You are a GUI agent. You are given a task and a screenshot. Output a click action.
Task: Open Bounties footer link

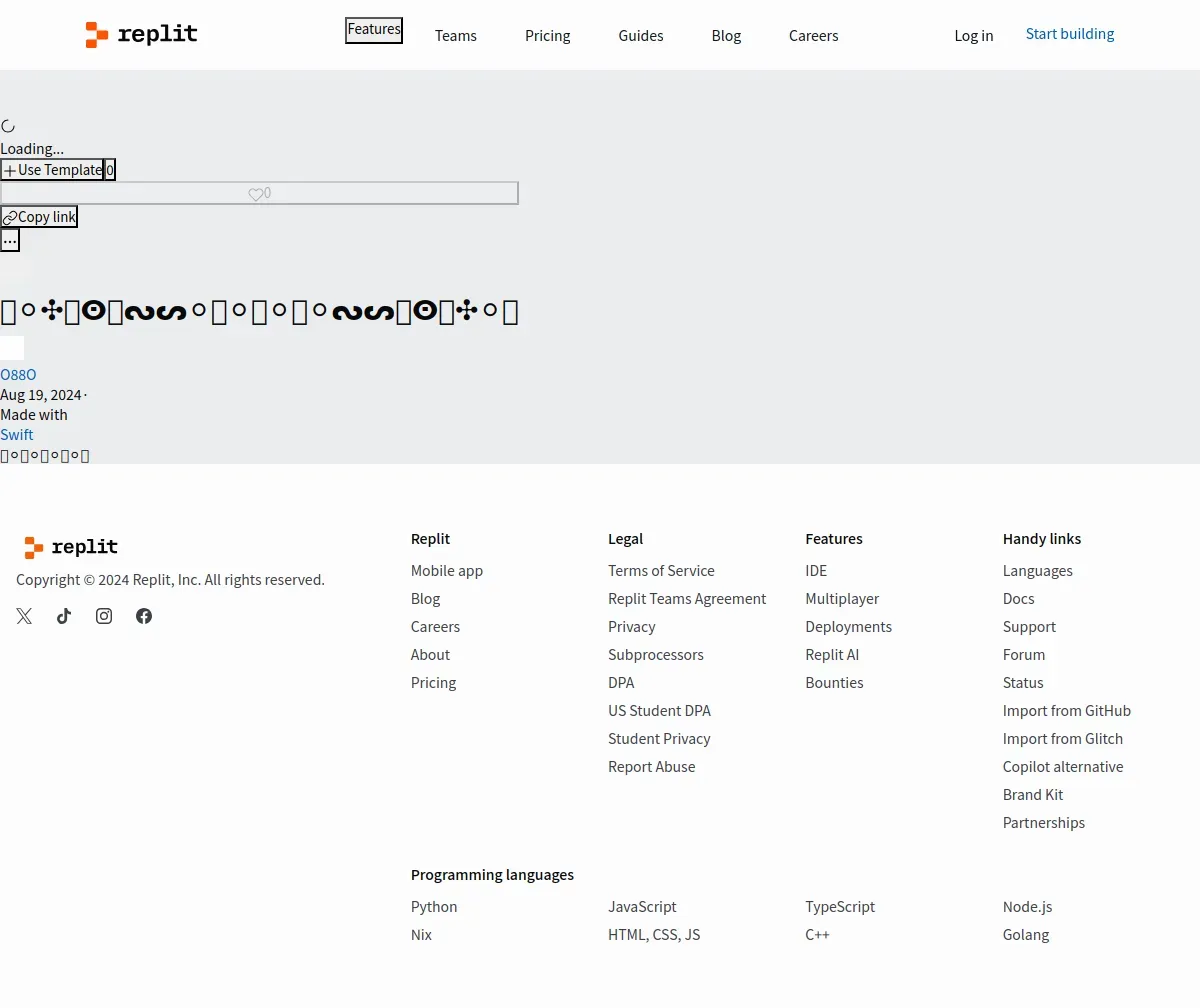tap(834, 683)
